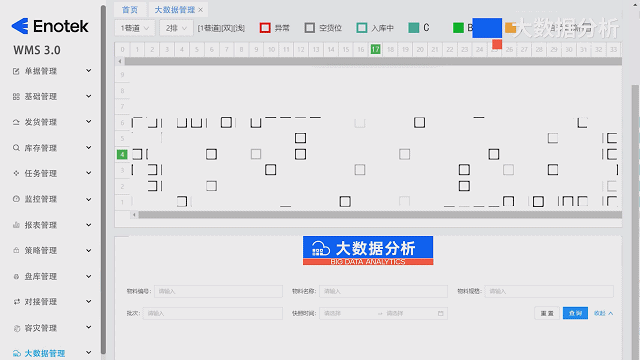Select column 10 in the header row
This screenshot has height=360, width=640.
point(271,49)
